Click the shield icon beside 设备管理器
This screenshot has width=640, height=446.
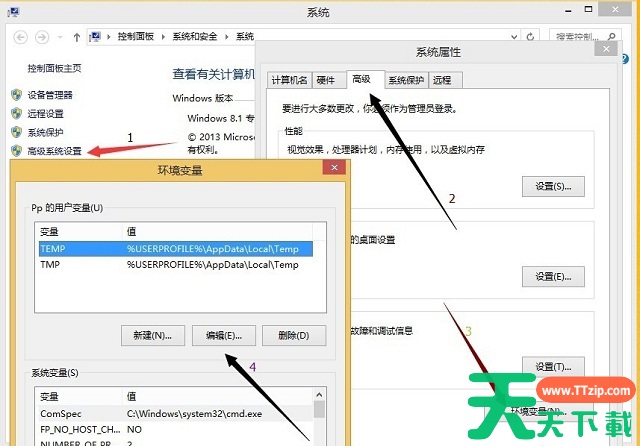[15, 95]
